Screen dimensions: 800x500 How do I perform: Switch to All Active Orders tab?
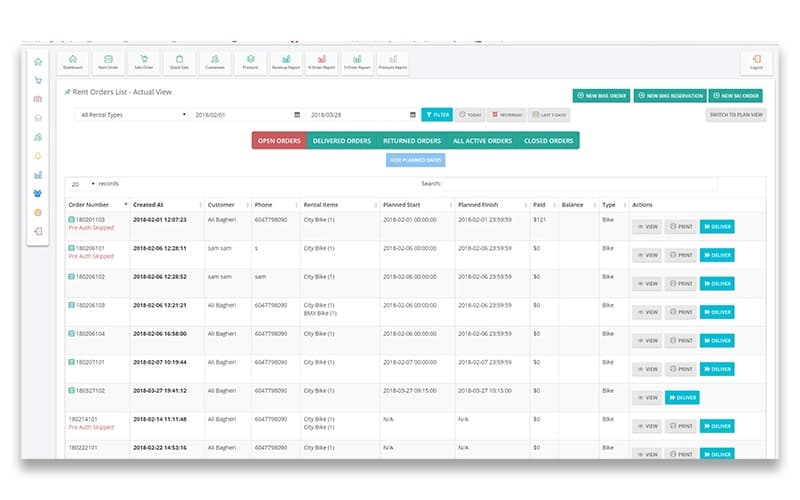point(482,141)
